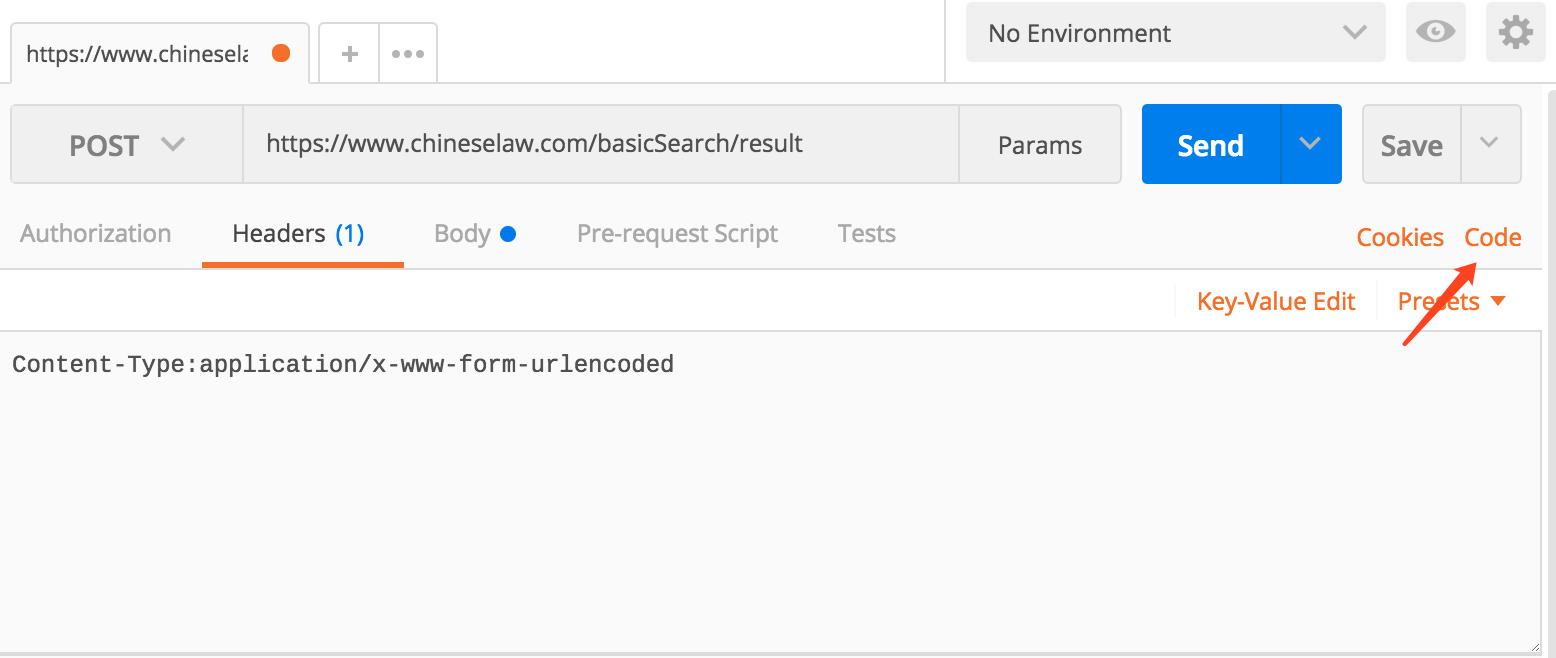Expand the Send button dropdown arrow

pos(1311,144)
